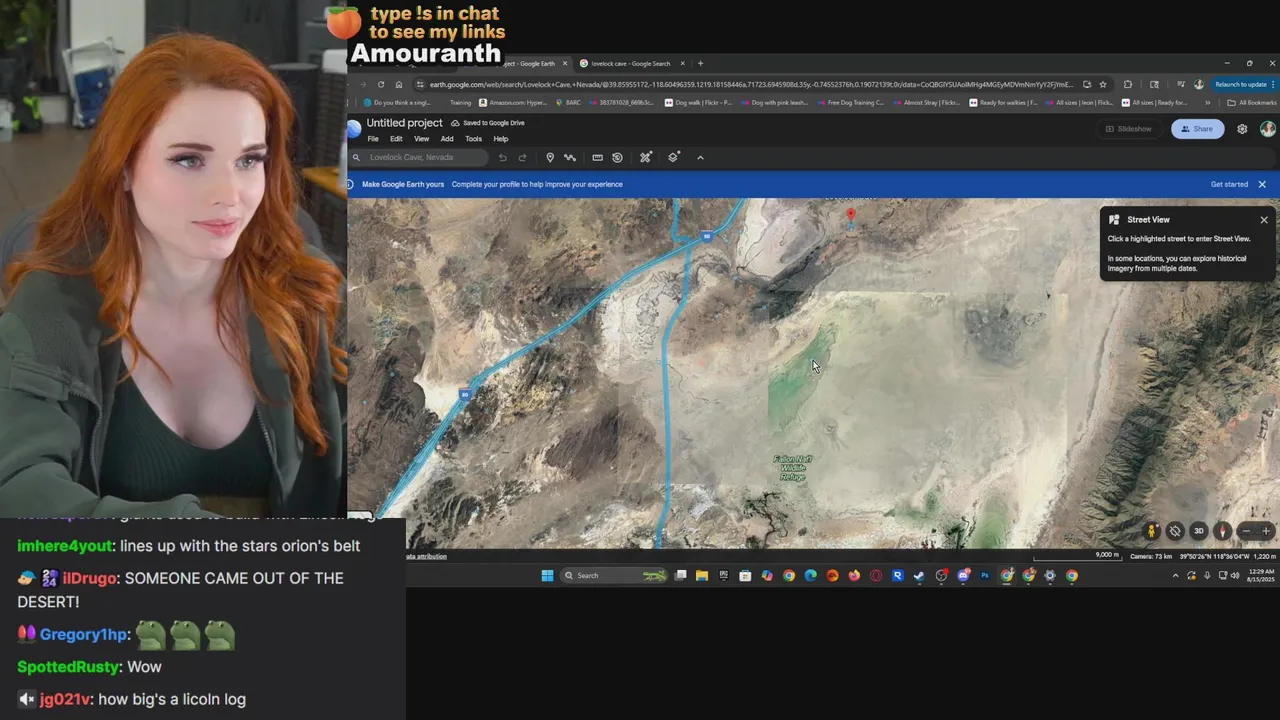Image resolution: width=1280 pixels, height=720 pixels.
Task: Click Get started on profile banner
Action: point(1229,184)
